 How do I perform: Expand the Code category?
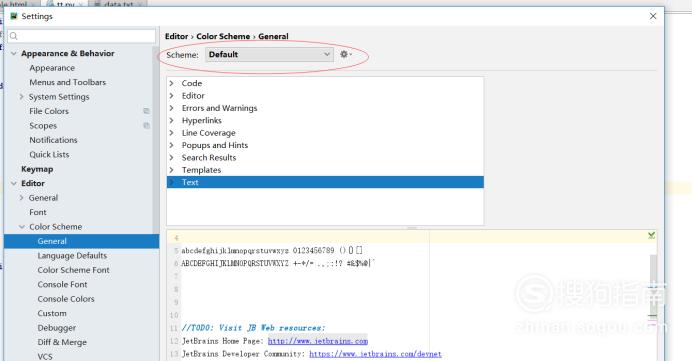pyautogui.click(x=172, y=83)
